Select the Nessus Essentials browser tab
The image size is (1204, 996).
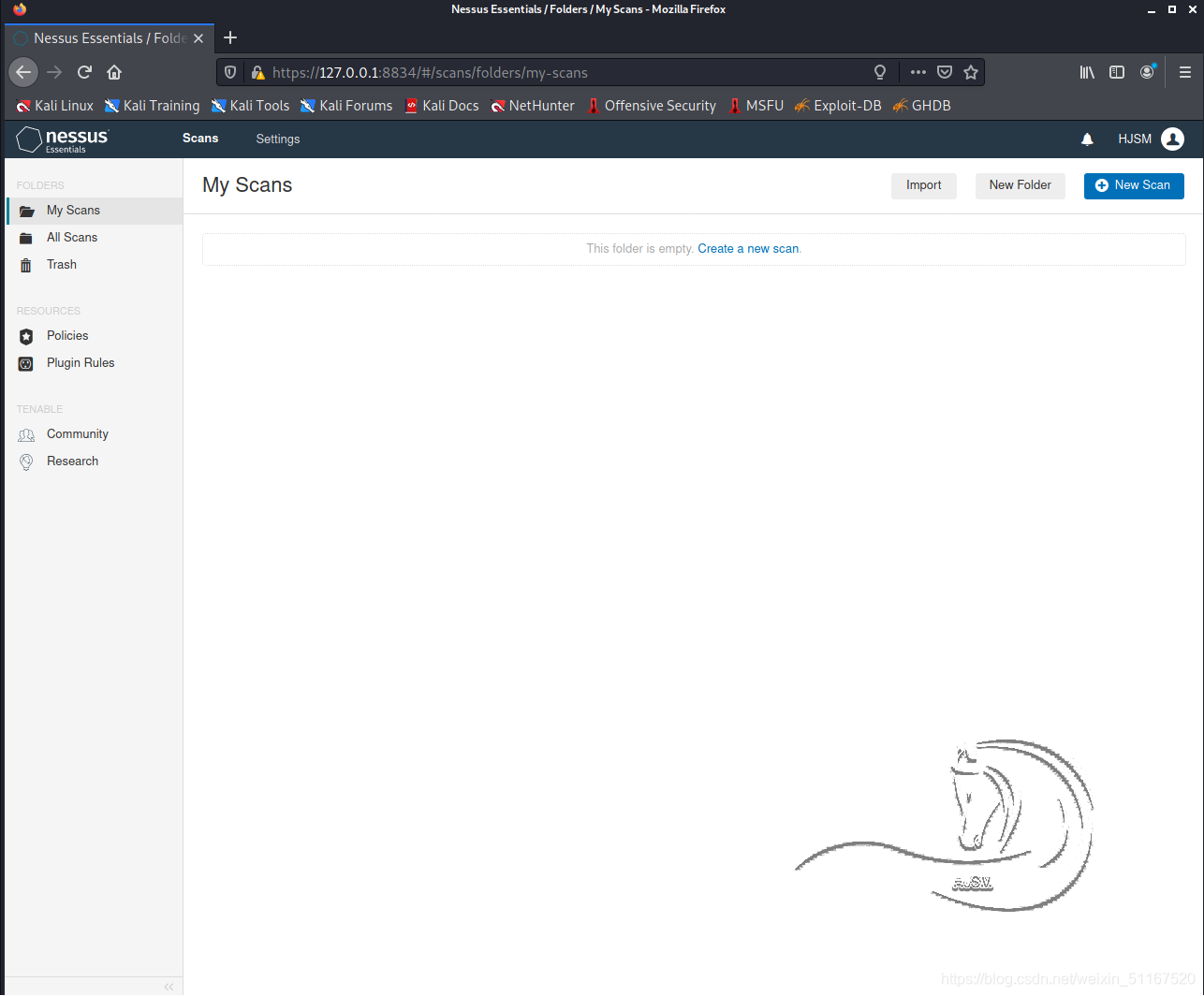(109, 38)
